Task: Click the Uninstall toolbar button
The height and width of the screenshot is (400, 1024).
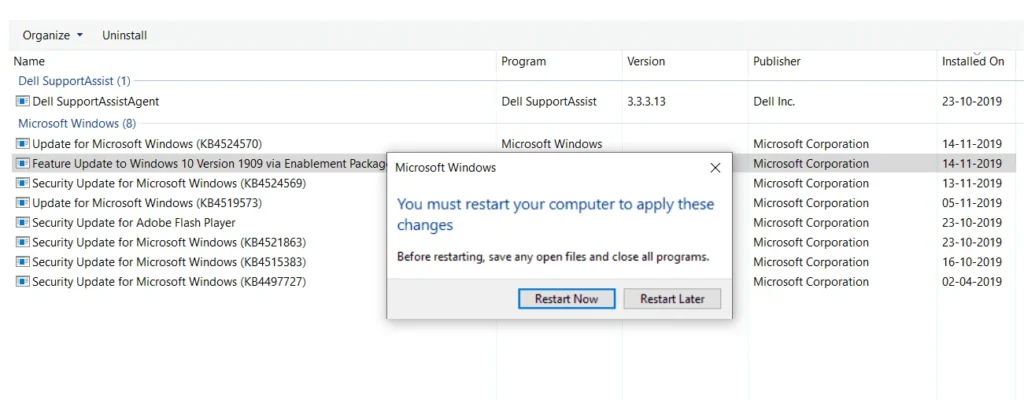Action: coord(124,35)
